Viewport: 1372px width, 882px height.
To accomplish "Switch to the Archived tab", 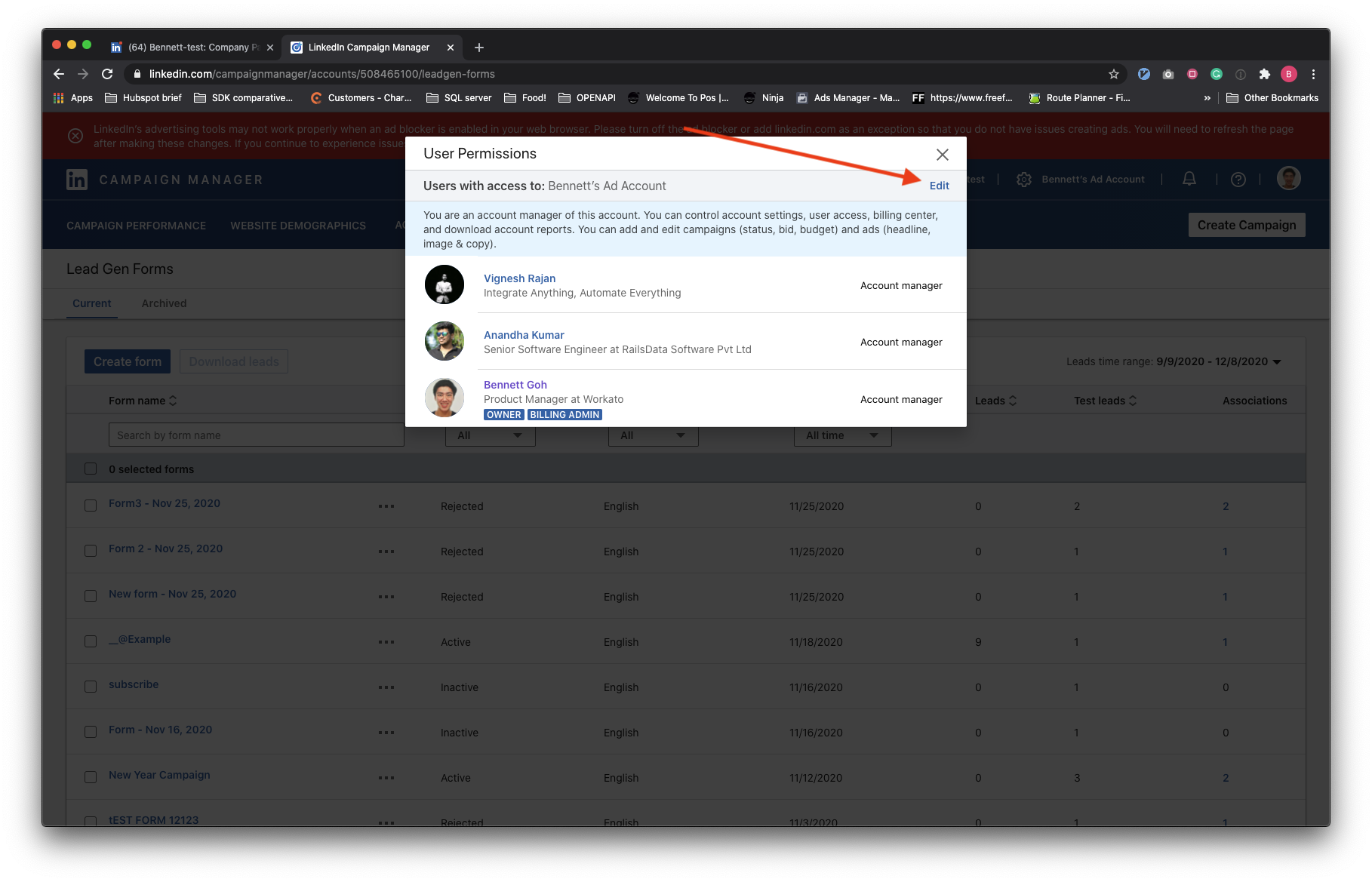I will [x=163, y=303].
